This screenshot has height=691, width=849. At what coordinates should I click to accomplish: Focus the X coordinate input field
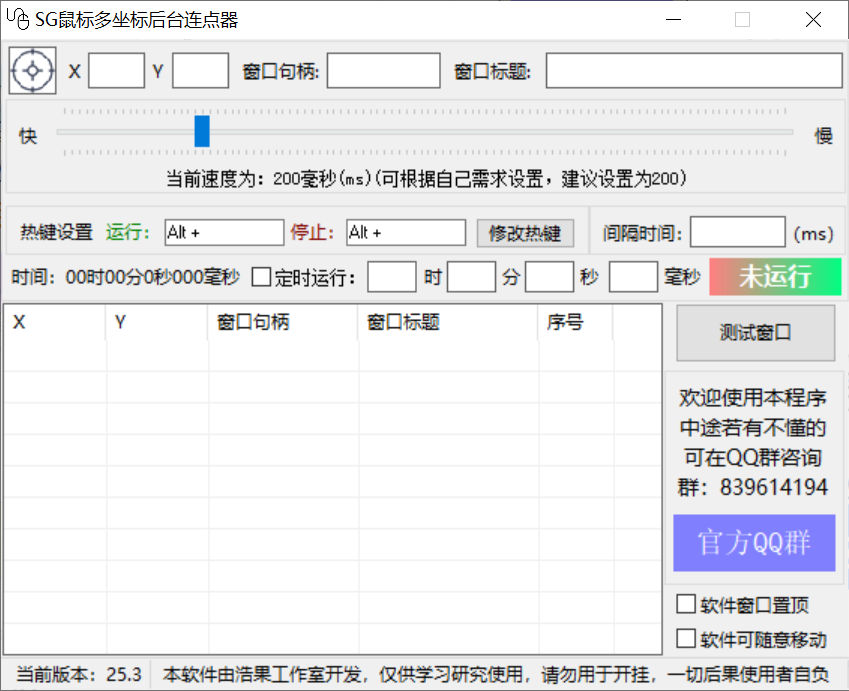(116, 71)
